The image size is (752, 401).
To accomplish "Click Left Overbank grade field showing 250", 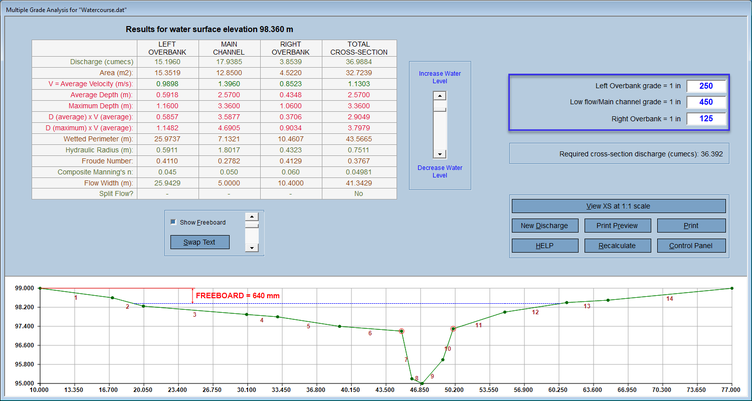I will pos(706,86).
